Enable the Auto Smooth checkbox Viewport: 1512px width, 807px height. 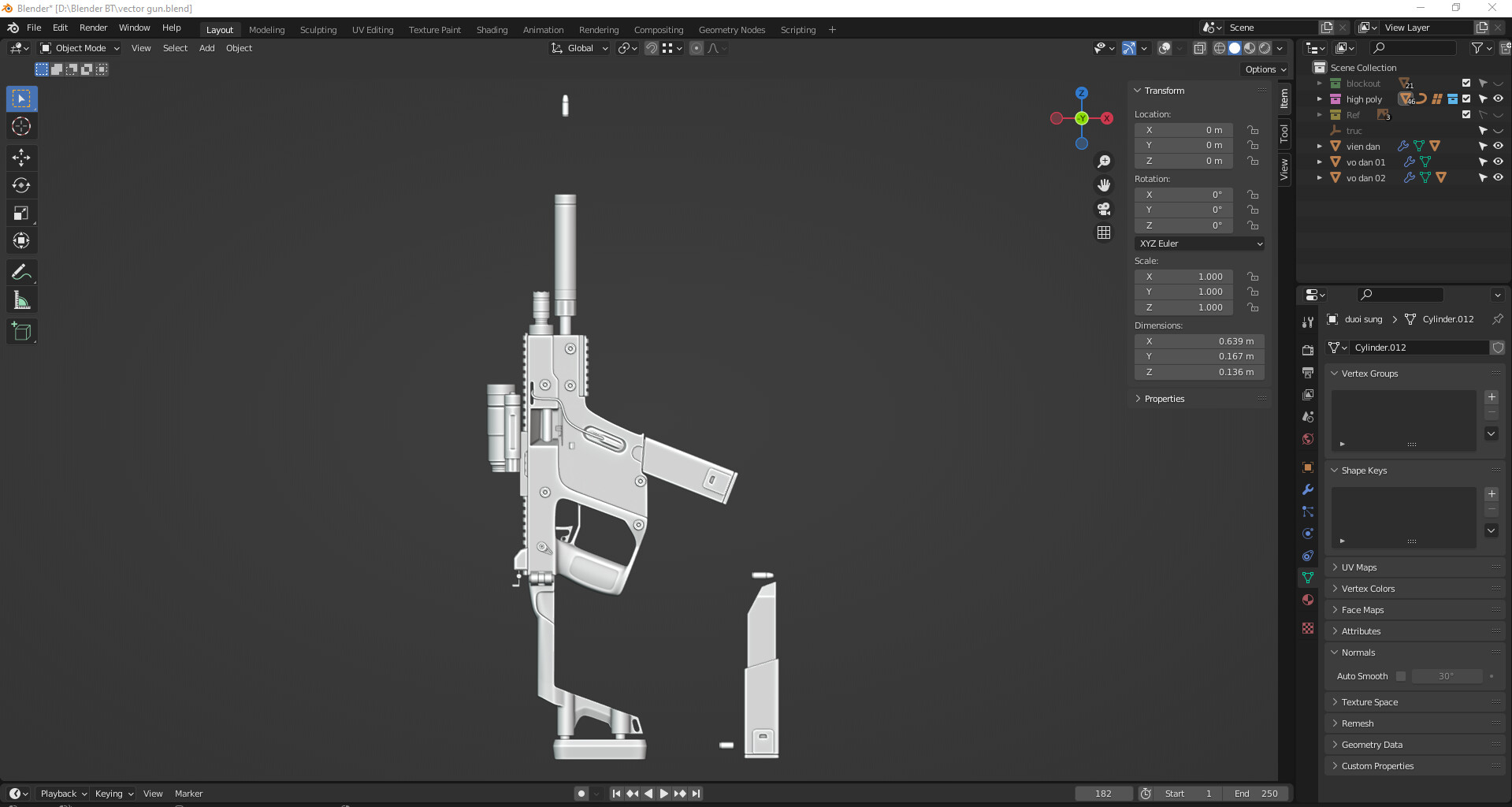coord(1401,676)
